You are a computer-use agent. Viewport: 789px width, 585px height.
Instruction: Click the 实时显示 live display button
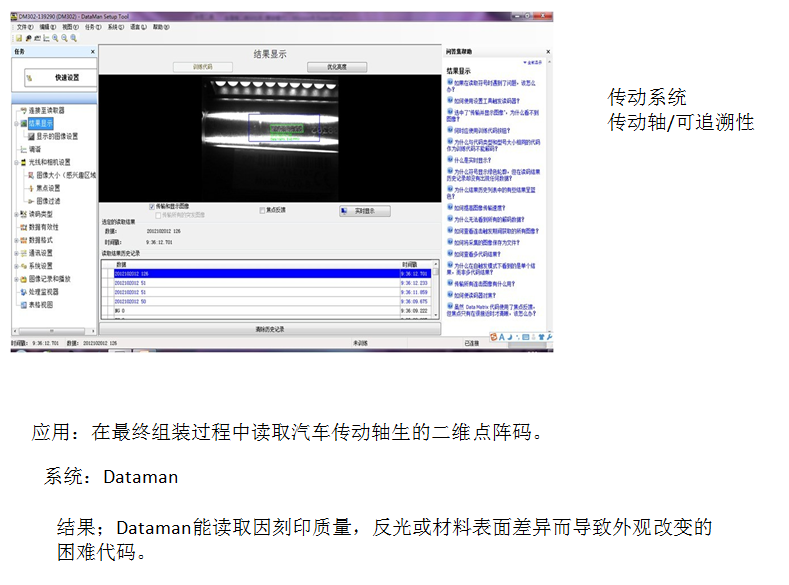tap(365, 211)
